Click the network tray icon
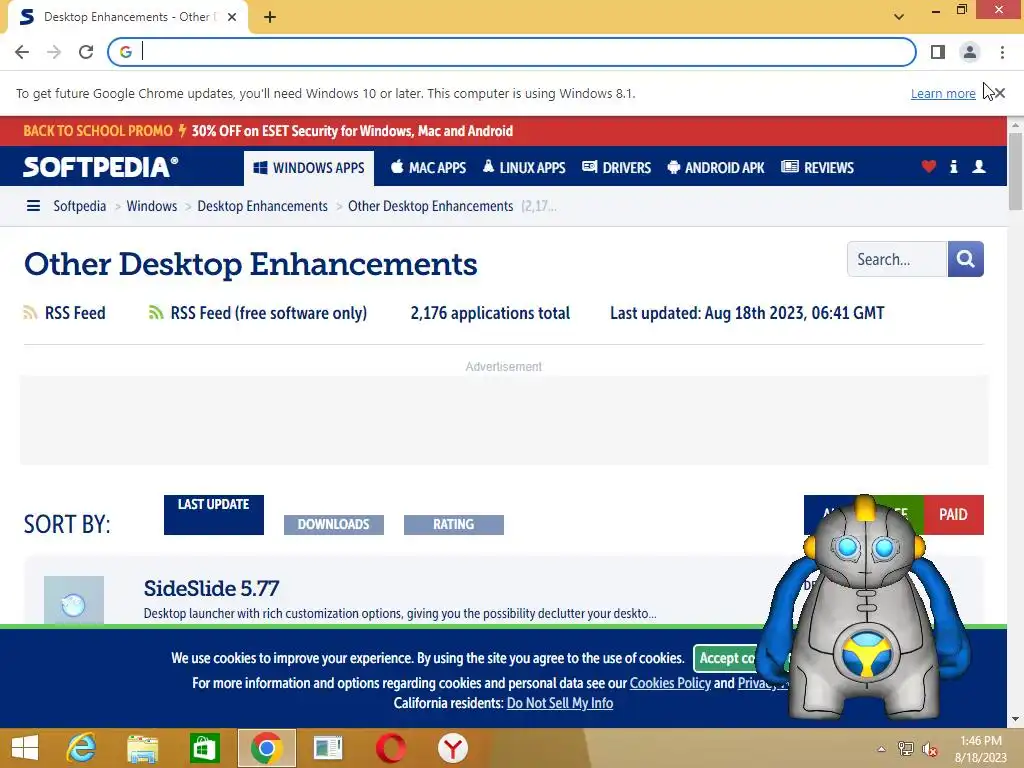1024x768 pixels. click(906, 749)
